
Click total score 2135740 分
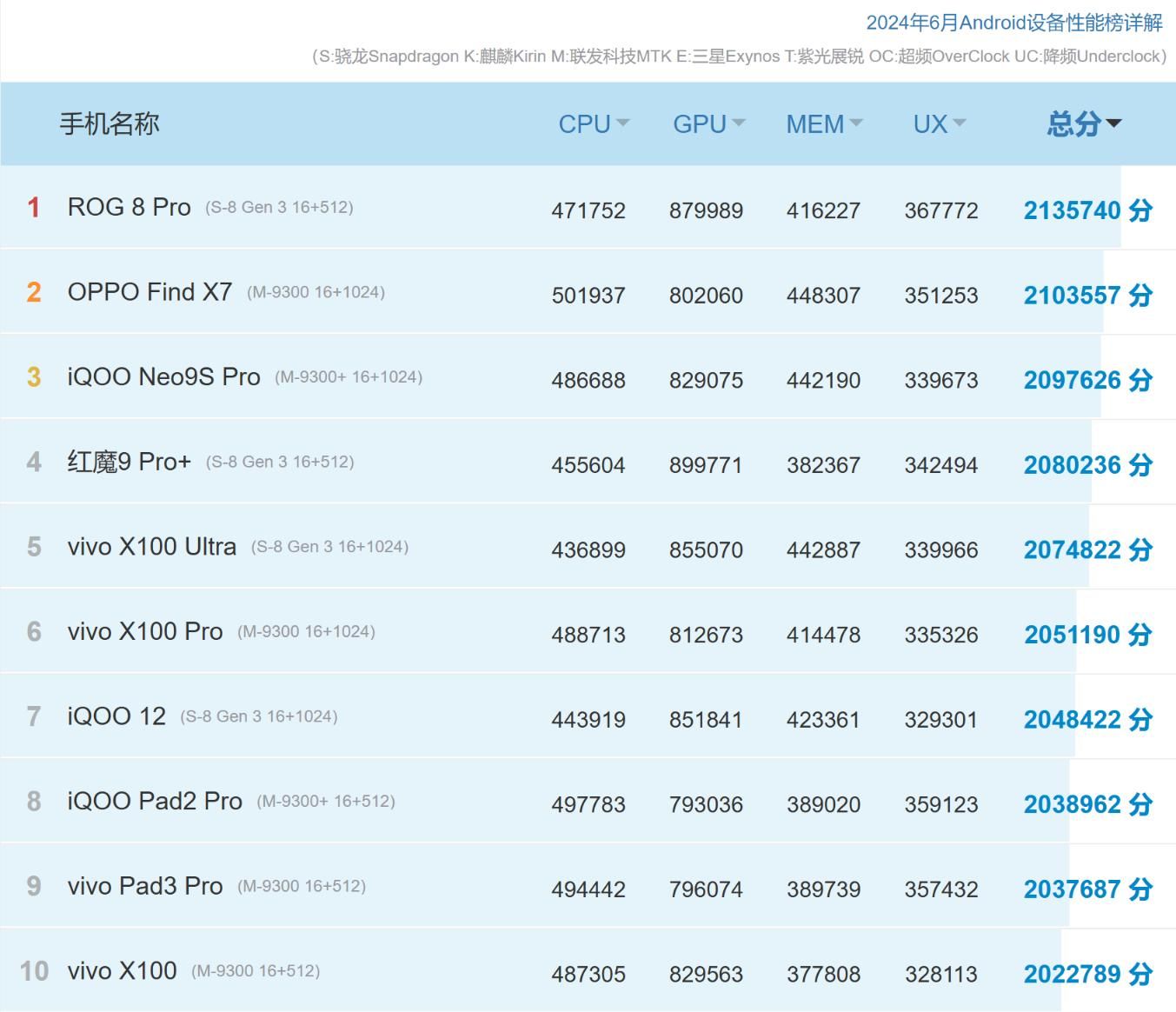[1088, 210]
